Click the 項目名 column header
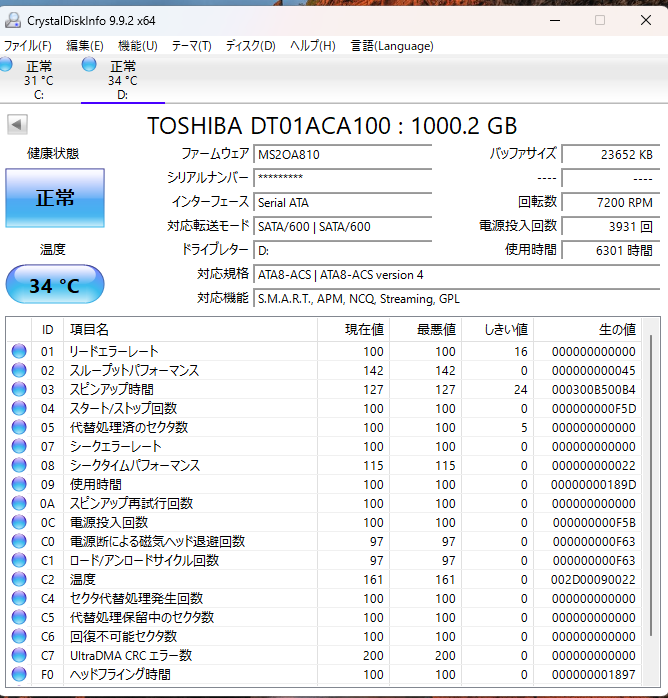668x698 pixels. 190,330
